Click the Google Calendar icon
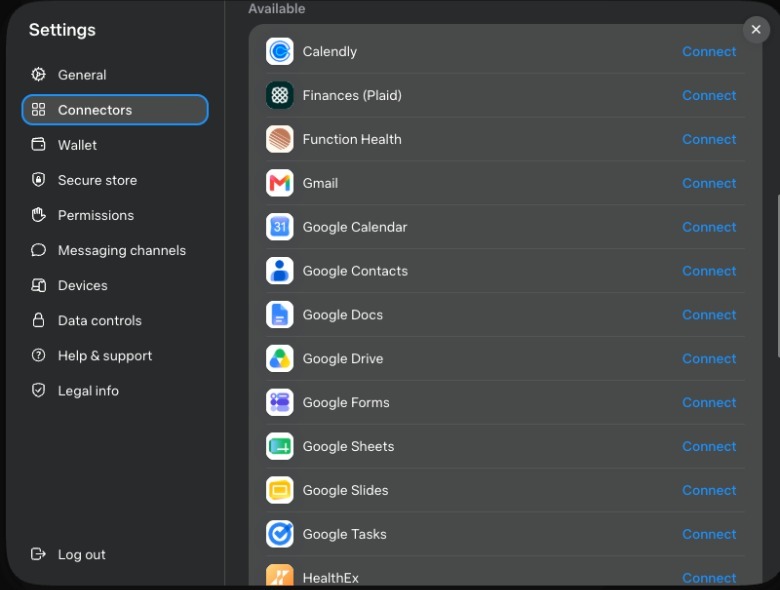Viewport: 780px width, 590px height. 280,227
